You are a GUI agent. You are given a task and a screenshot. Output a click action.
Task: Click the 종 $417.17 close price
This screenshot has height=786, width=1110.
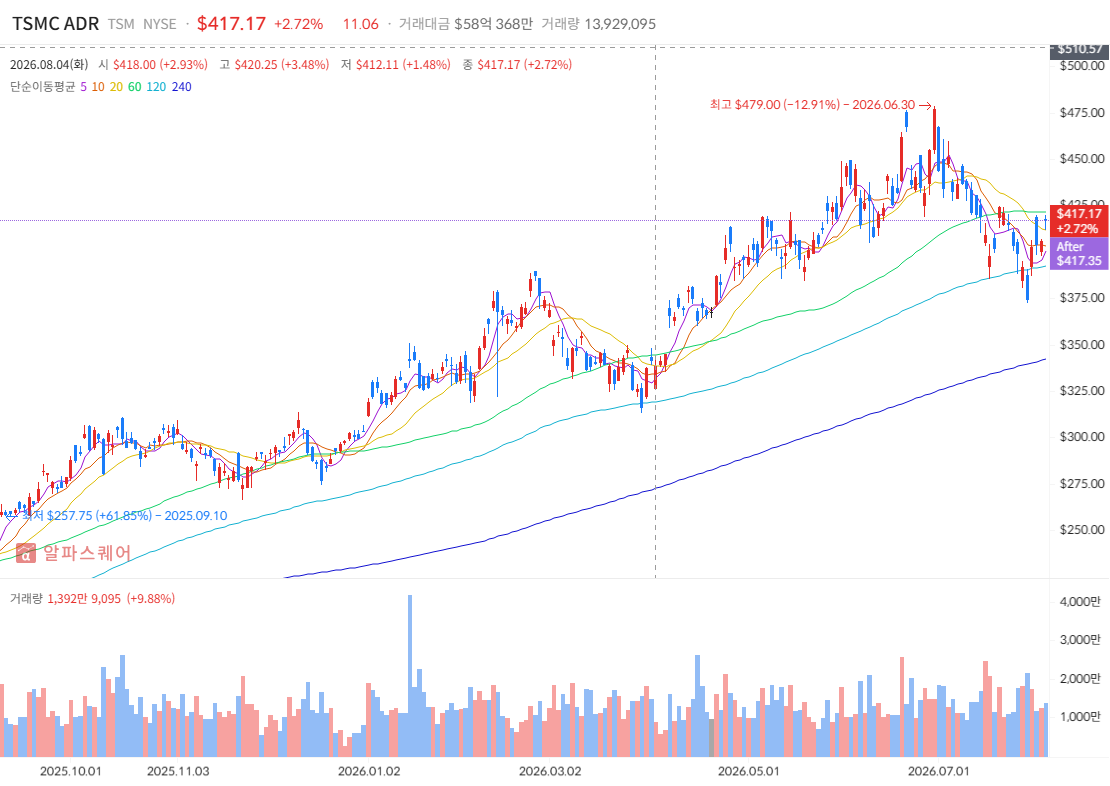(517, 64)
